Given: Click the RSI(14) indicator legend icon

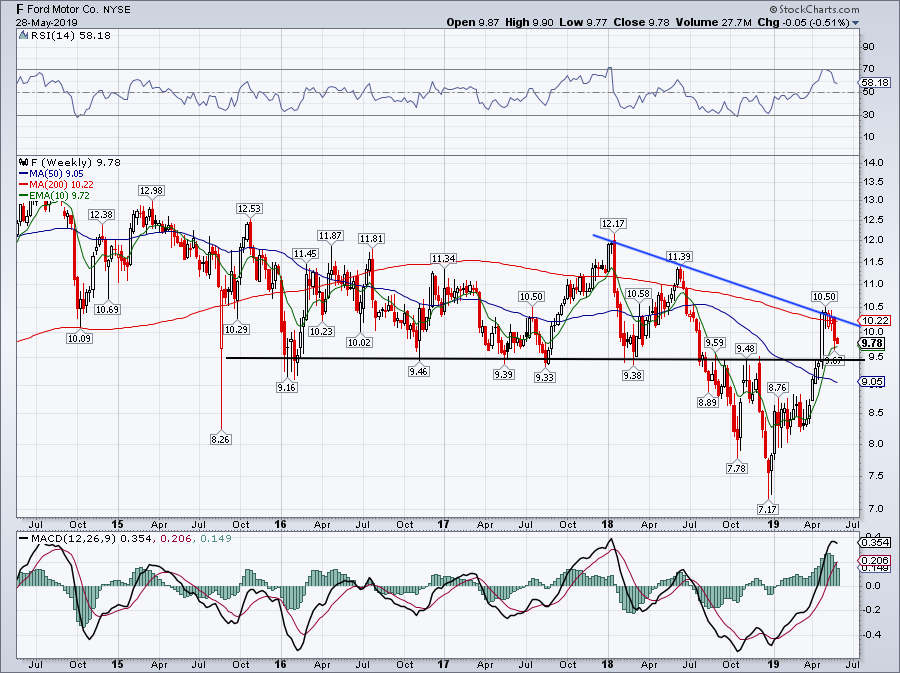Looking at the screenshot, I should pyautogui.click(x=23, y=35).
